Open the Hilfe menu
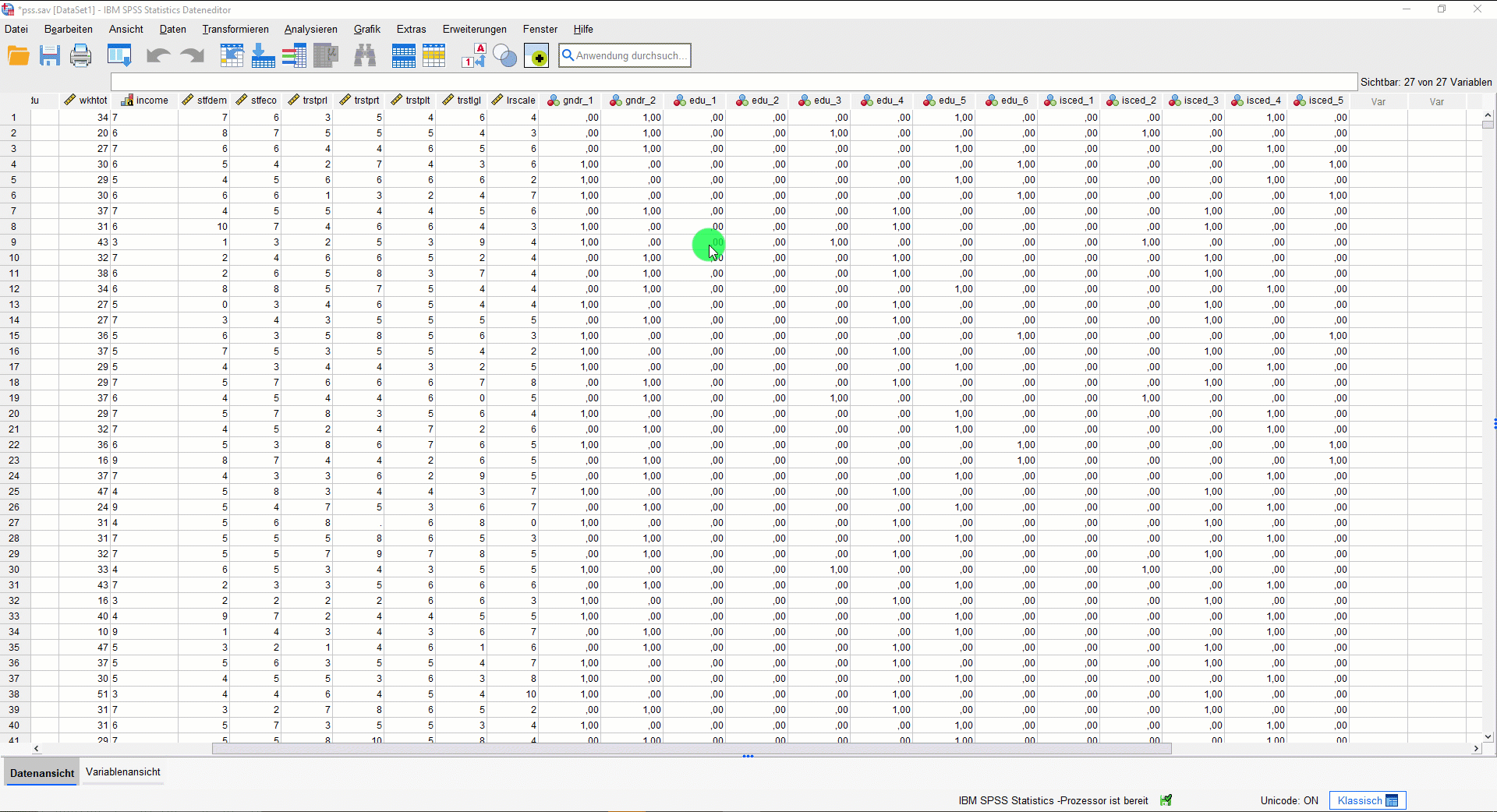The image size is (1497, 812). (x=583, y=29)
